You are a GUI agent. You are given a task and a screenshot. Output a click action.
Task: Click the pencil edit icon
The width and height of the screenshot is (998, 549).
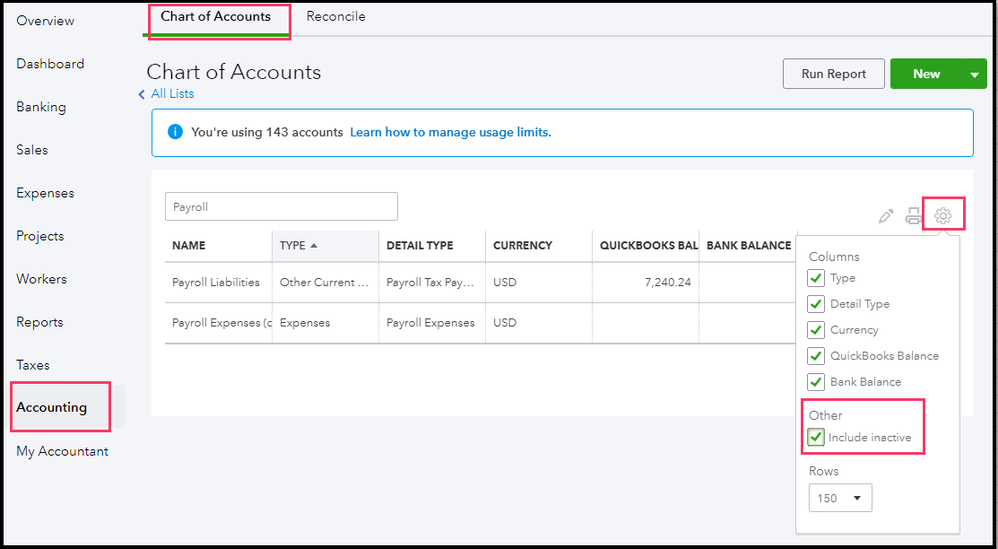coord(885,216)
